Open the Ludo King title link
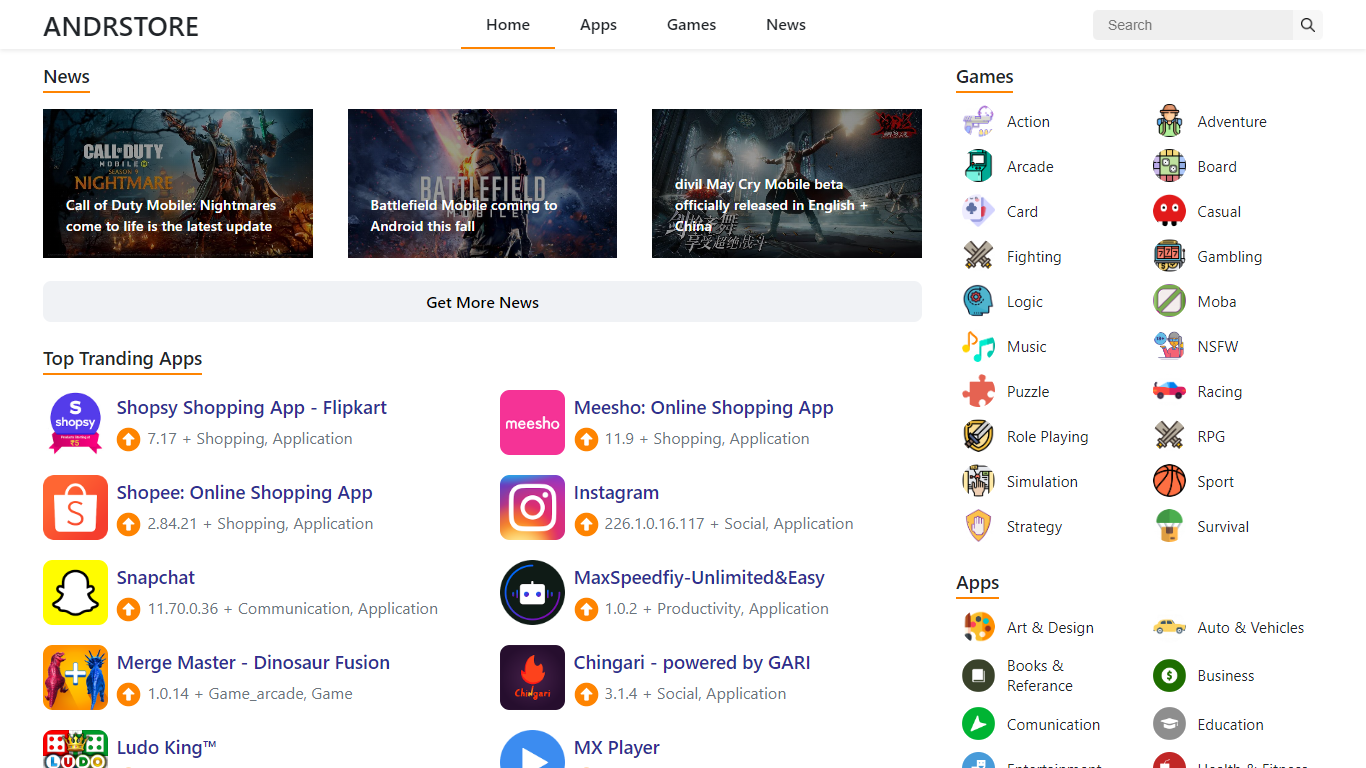The height and width of the screenshot is (768, 1366). pyautogui.click(x=167, y=747)
